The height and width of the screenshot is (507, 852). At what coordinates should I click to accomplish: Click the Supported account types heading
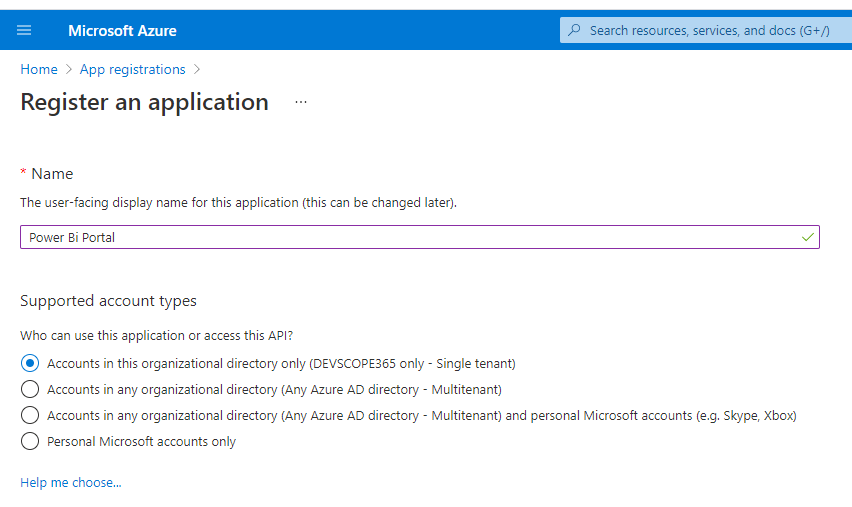tap(108, 301)
